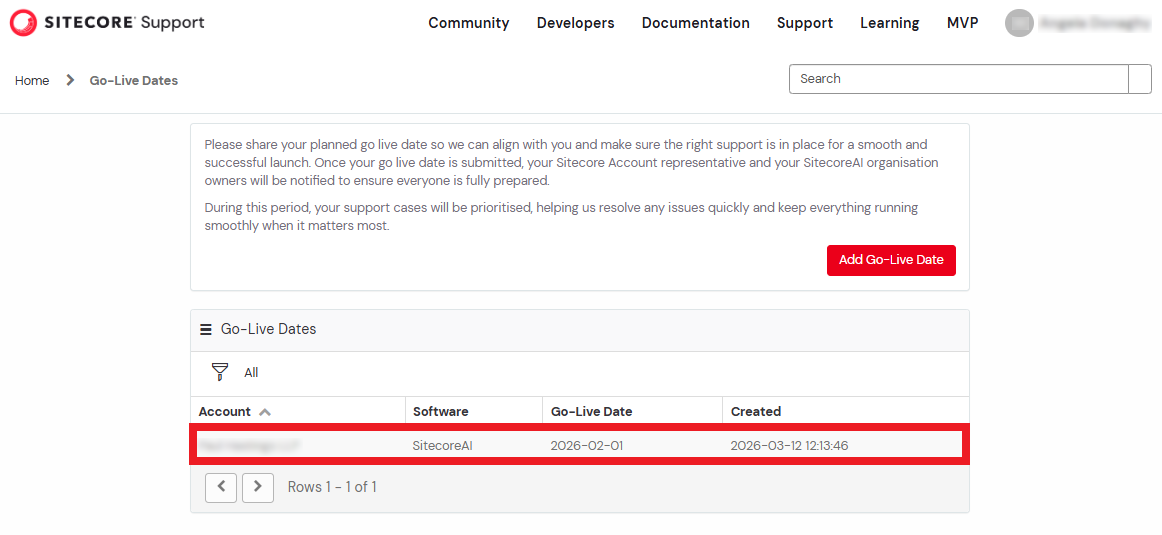
Task: Sort by Created column header
Action: pyautogui.click(x=755, y=411)
